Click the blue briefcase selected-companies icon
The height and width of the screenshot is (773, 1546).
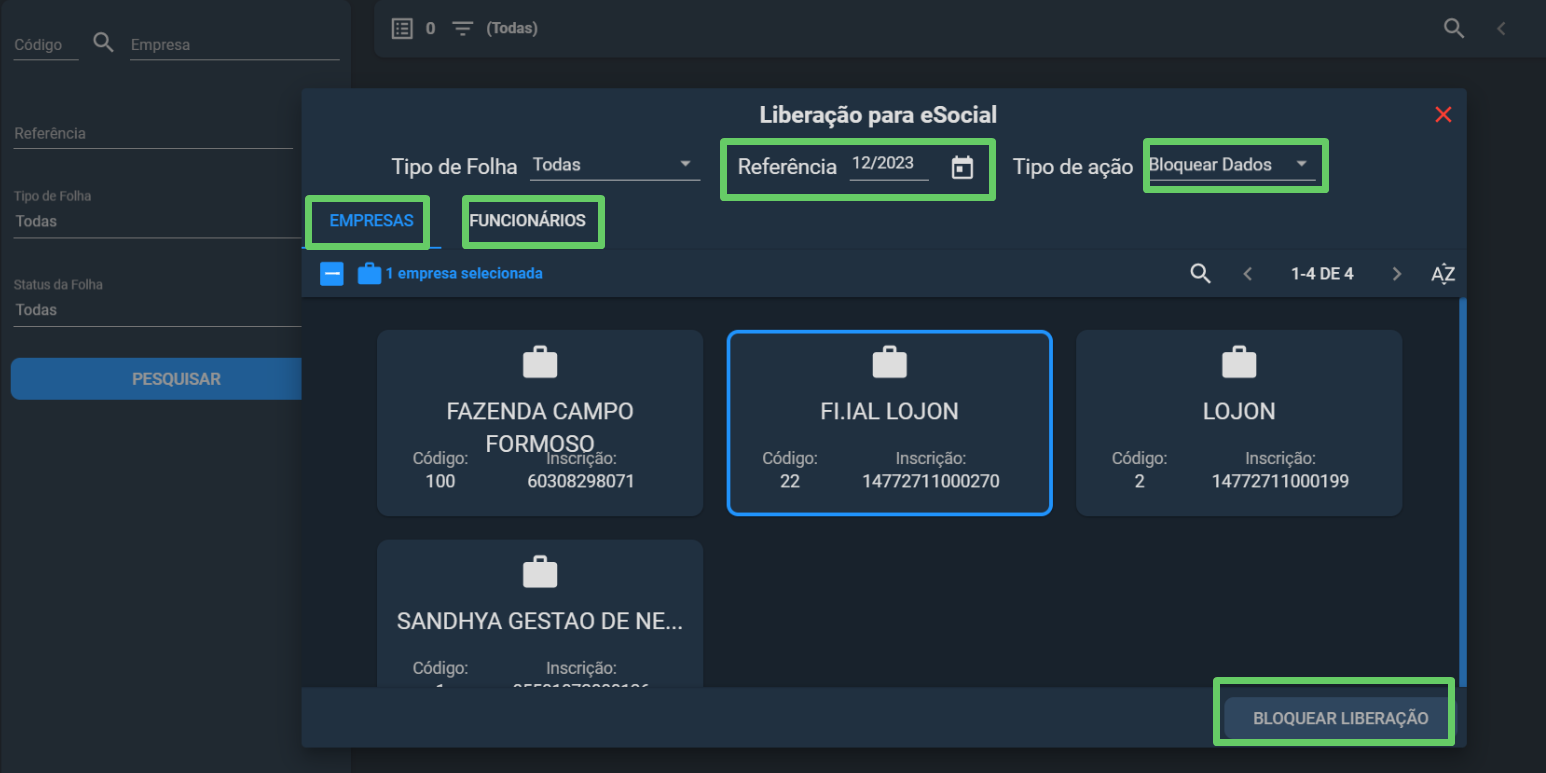[x=369, y=273]
